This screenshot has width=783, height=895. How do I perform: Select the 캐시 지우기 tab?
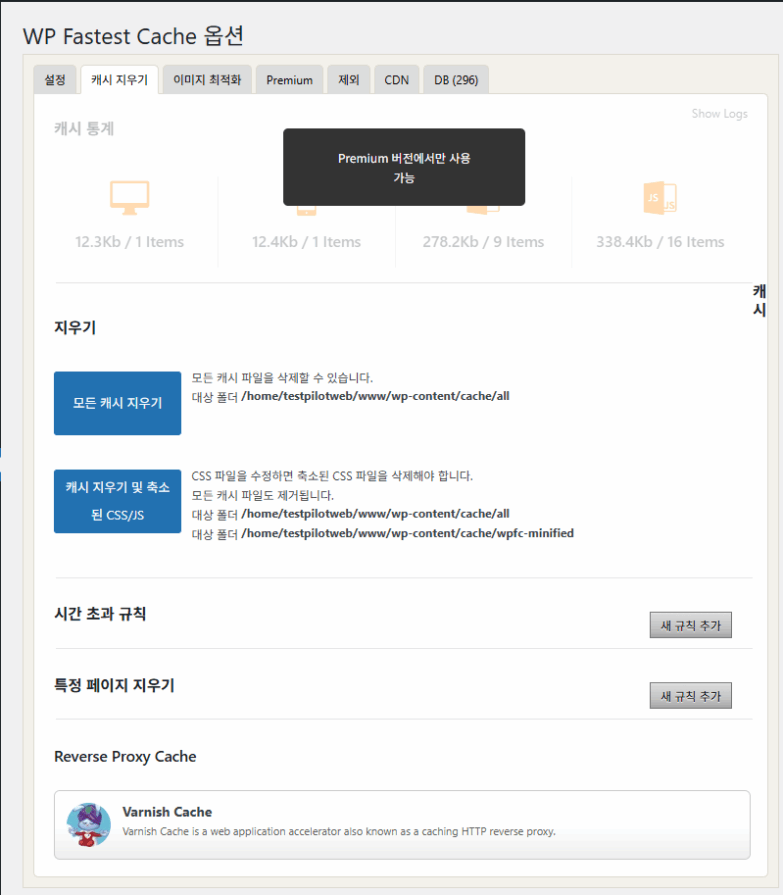(x=119, y=79)
